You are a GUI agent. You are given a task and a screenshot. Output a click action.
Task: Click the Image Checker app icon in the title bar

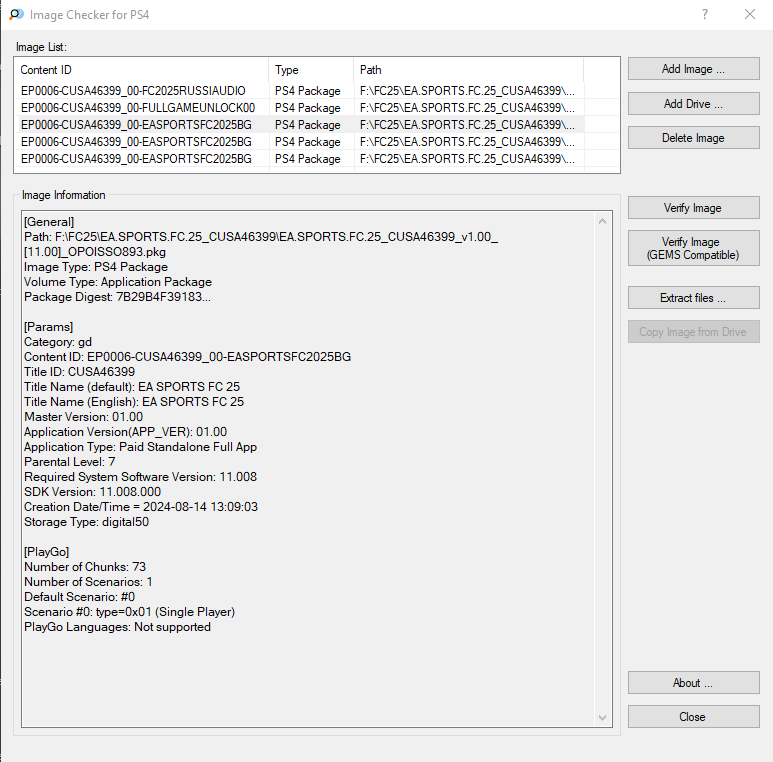[x=16, y=15]
